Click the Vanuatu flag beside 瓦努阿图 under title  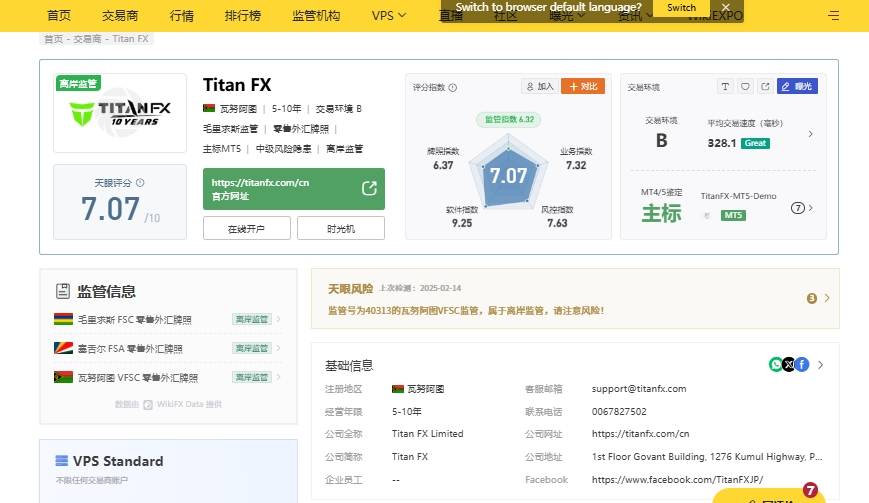209,108
